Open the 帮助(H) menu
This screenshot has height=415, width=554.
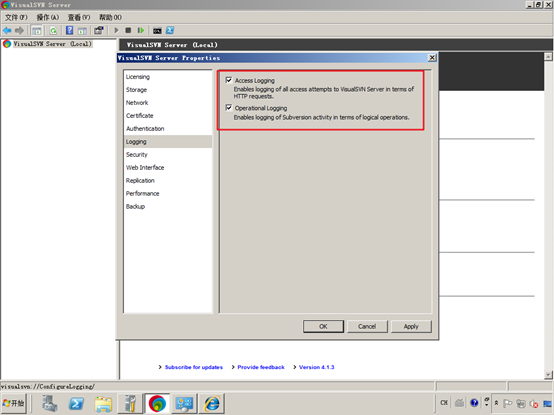click(x=110, y=17)
